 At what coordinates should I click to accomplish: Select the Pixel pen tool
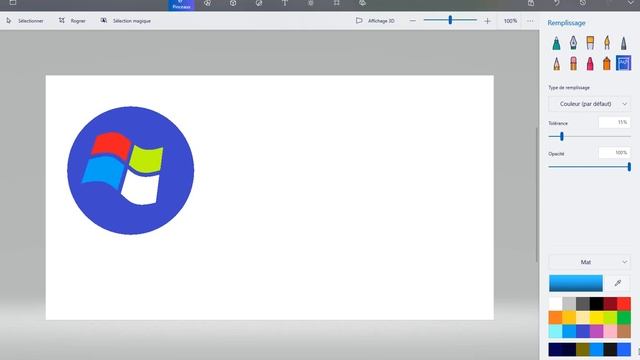[624, 43]
